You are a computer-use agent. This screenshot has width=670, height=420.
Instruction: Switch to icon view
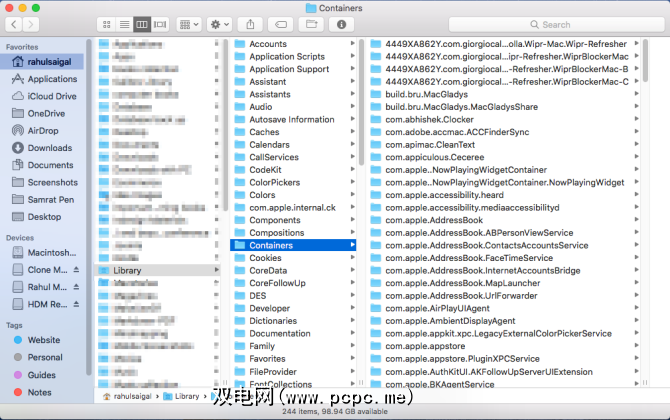pos(106,25)
